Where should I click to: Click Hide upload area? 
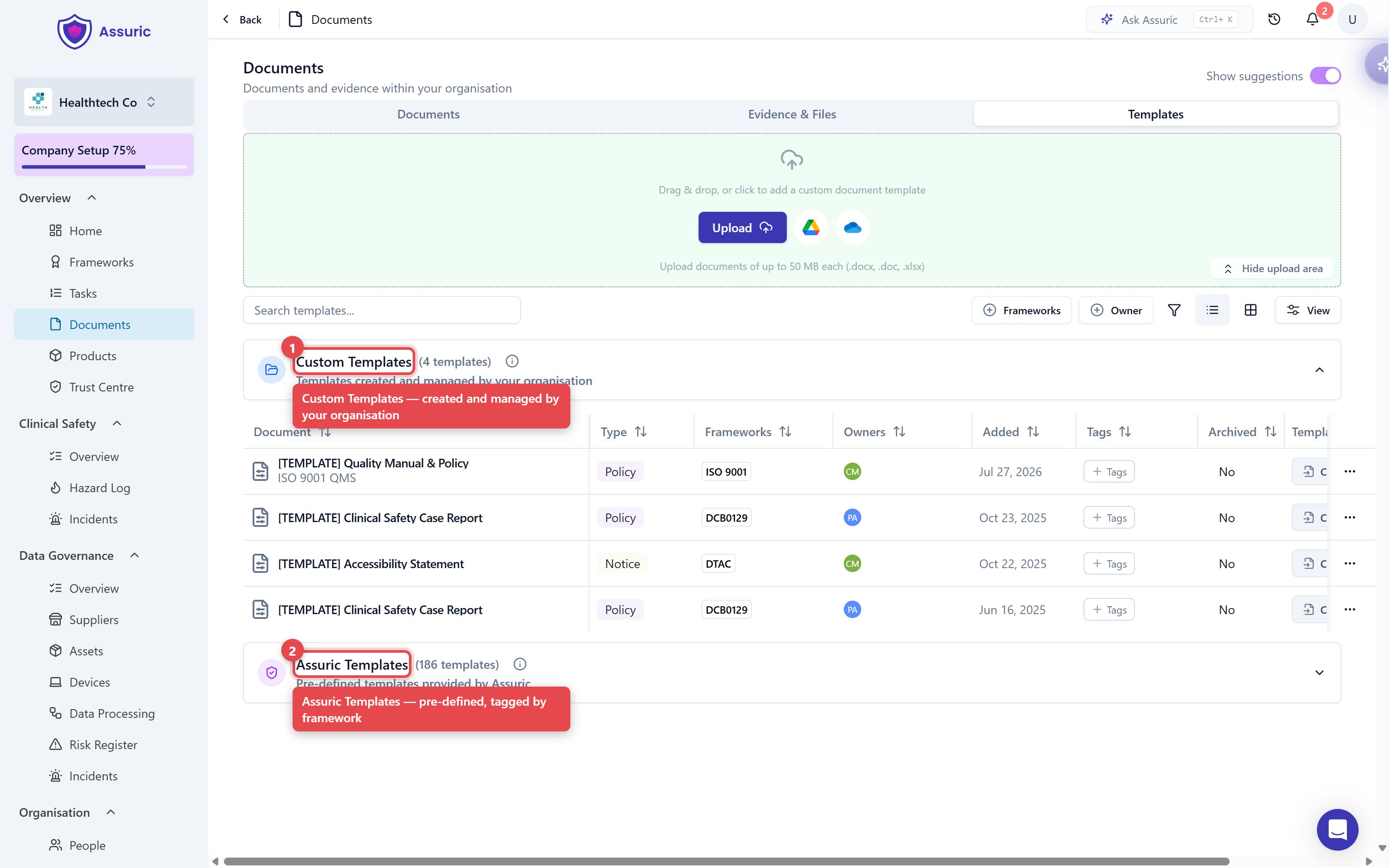(1272, 269)
